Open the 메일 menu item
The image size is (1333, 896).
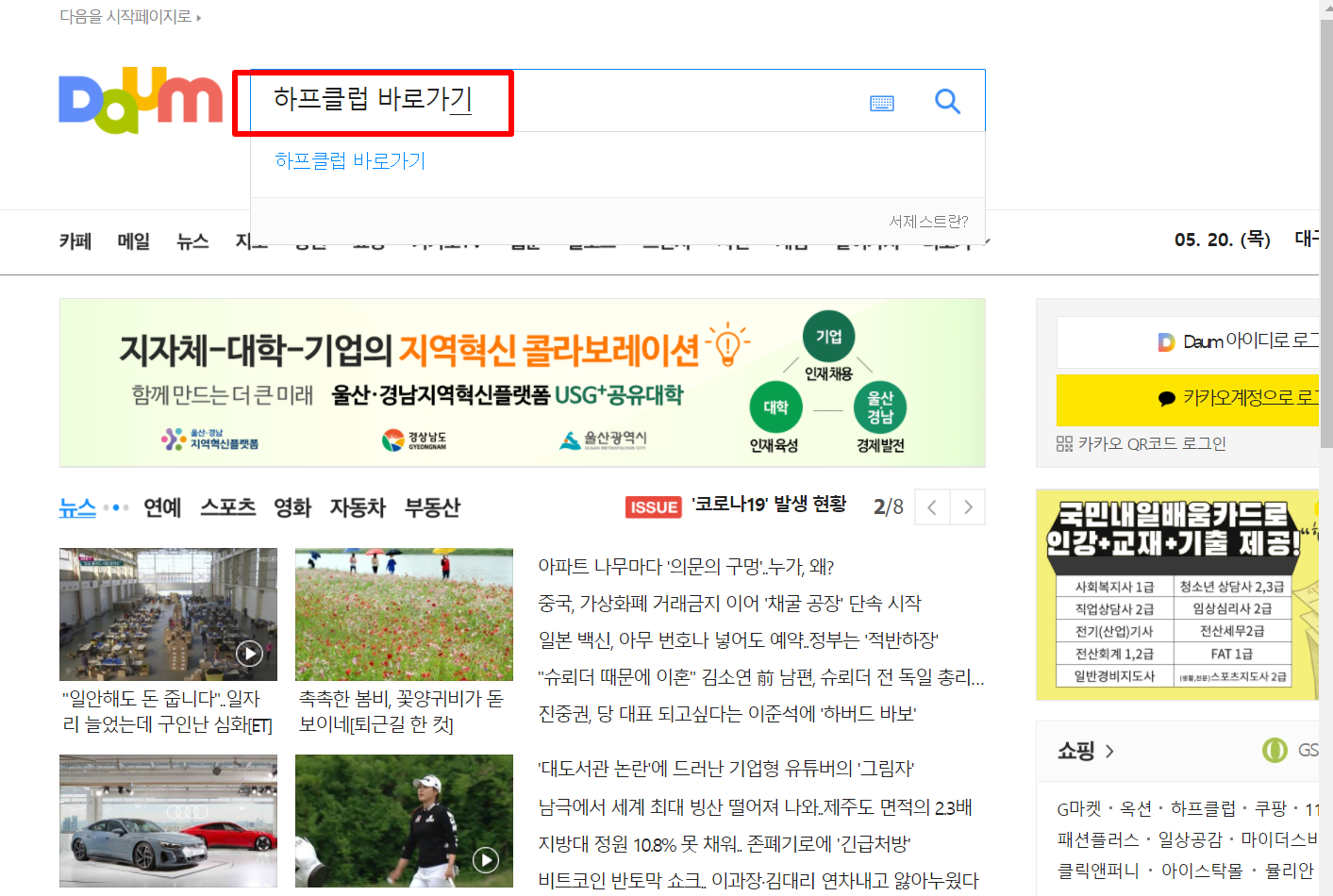134,241
